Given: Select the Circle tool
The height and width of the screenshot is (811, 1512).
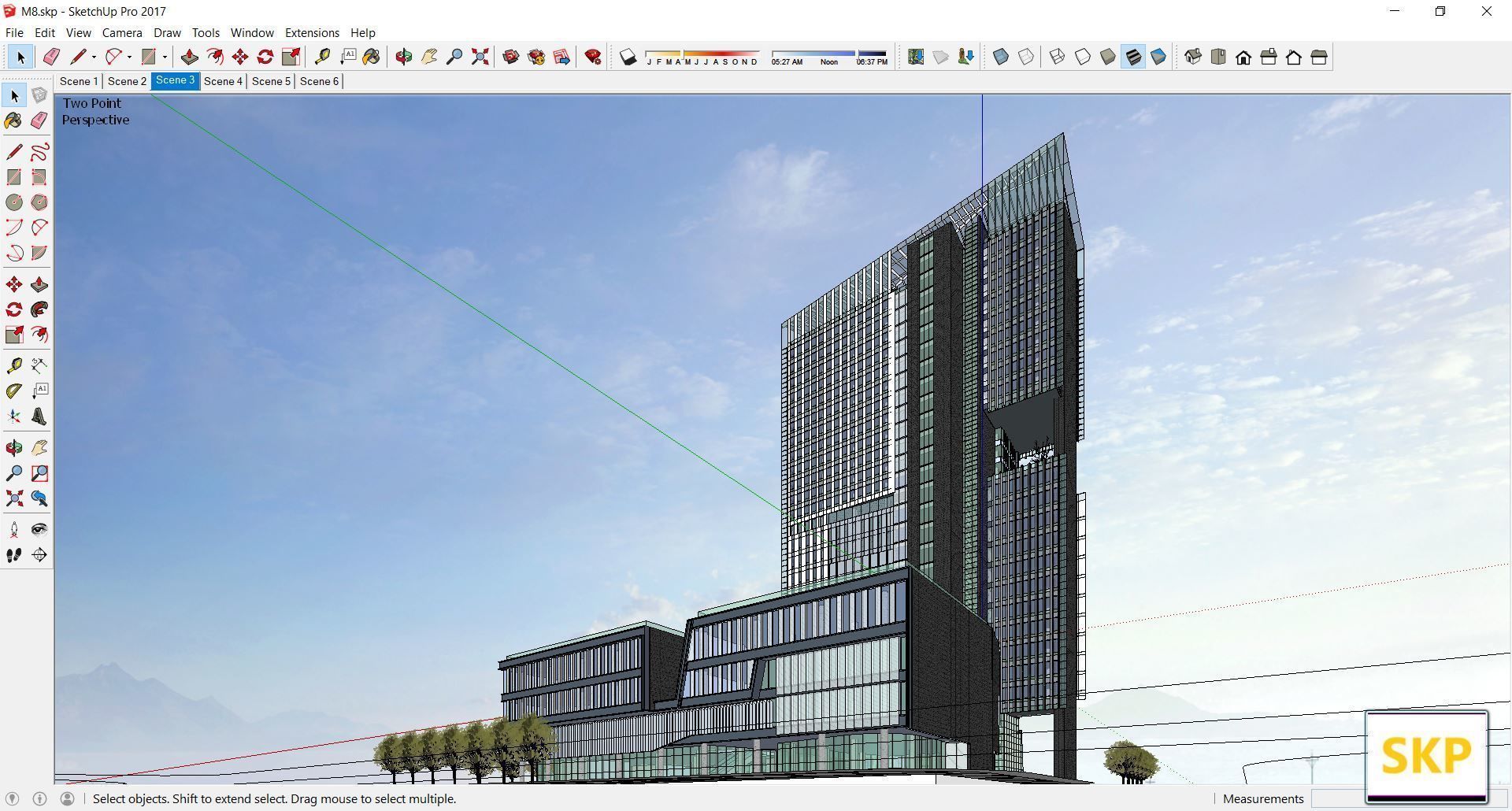Looking at the screenshot, I should pos(14,202).
